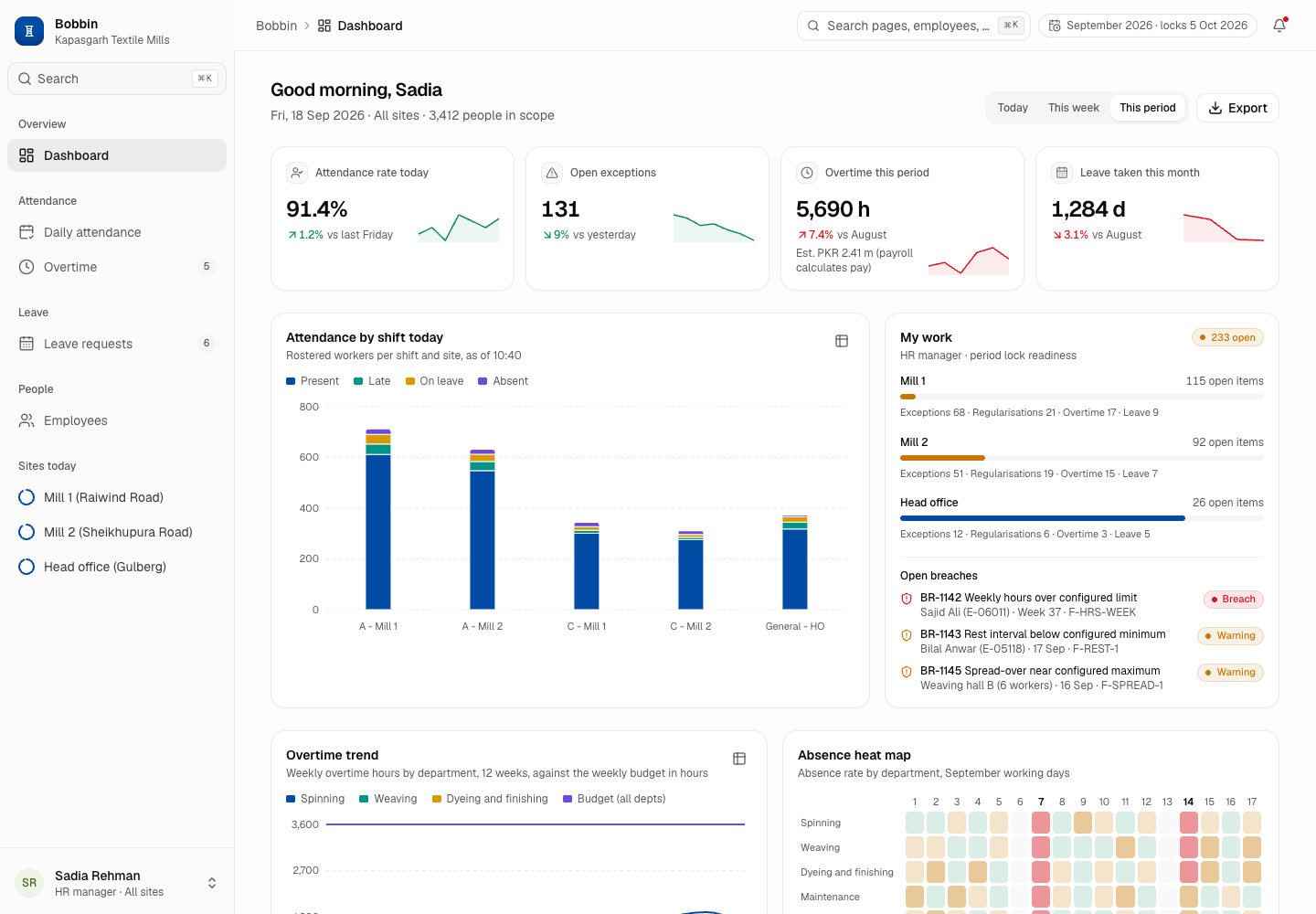Toggle the Absent series in legend

(504, 381)
